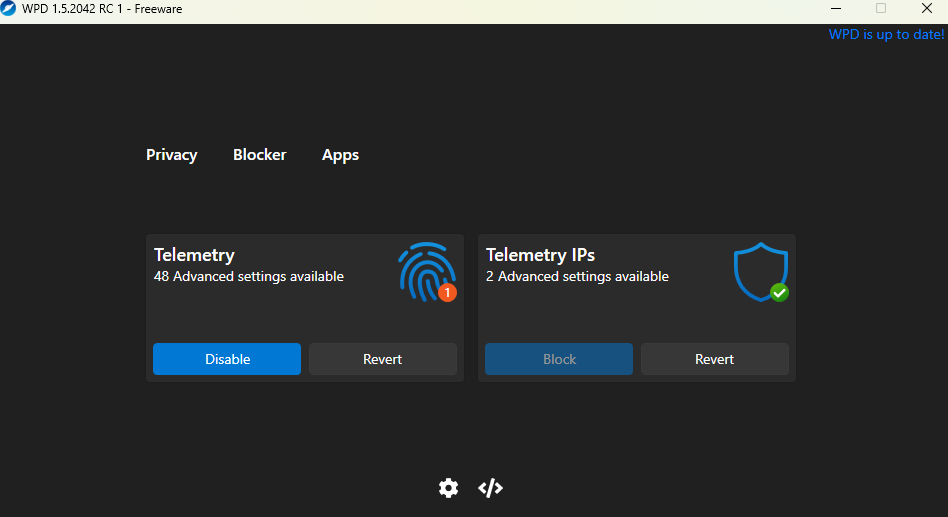This screenshot has width=948, height=517.
Task: Click the Telemetry card heading
Action: [194, 255]
